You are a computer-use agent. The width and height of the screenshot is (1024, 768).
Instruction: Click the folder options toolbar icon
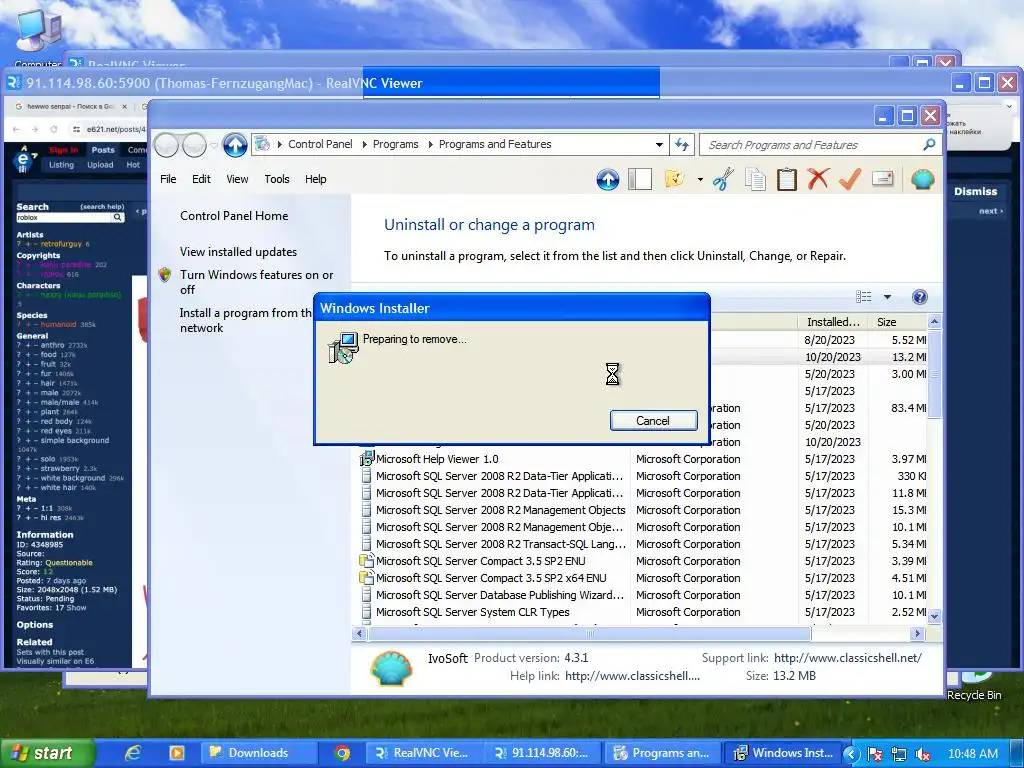point(674,179)
